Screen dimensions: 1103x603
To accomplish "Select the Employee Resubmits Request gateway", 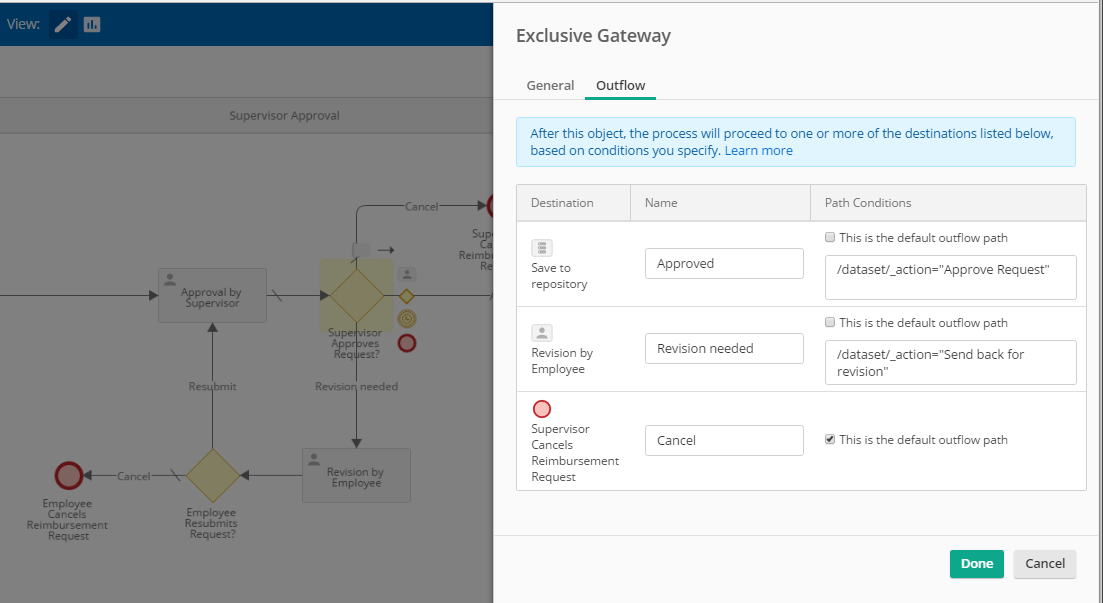I will [x=213, y=476].
